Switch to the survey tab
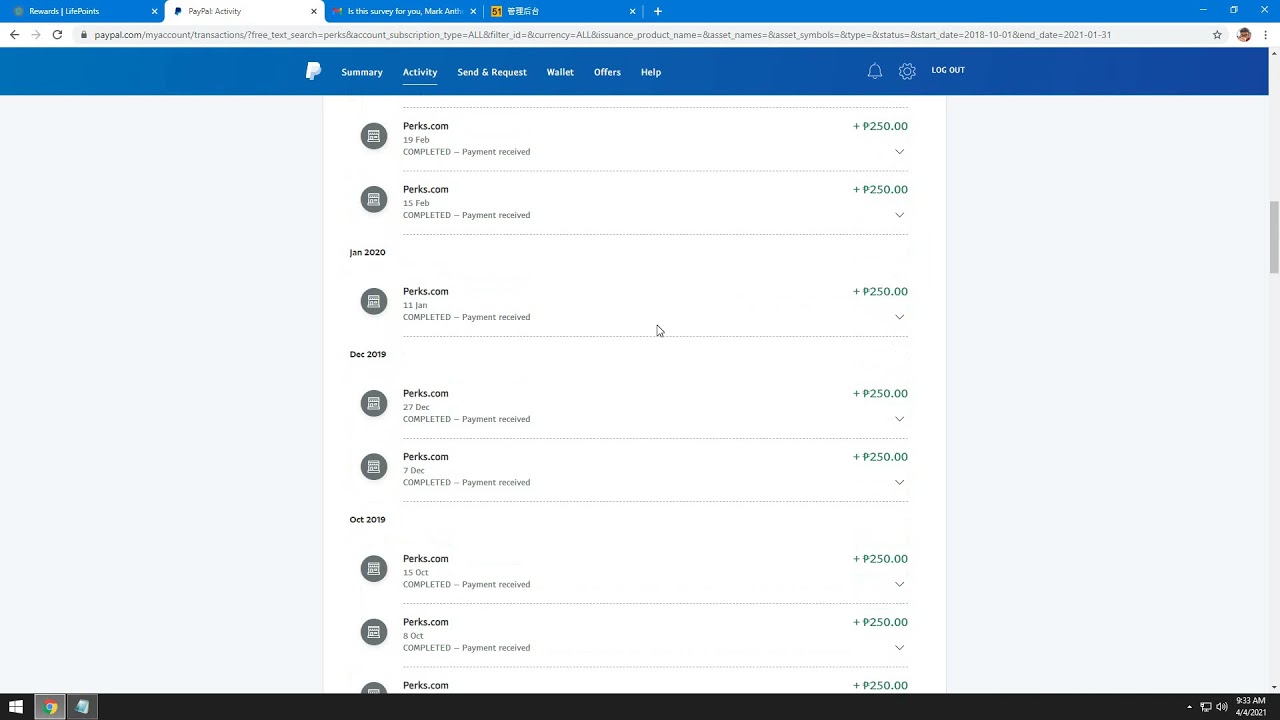This screenshot has height=720, width=1280. (404, 11)
